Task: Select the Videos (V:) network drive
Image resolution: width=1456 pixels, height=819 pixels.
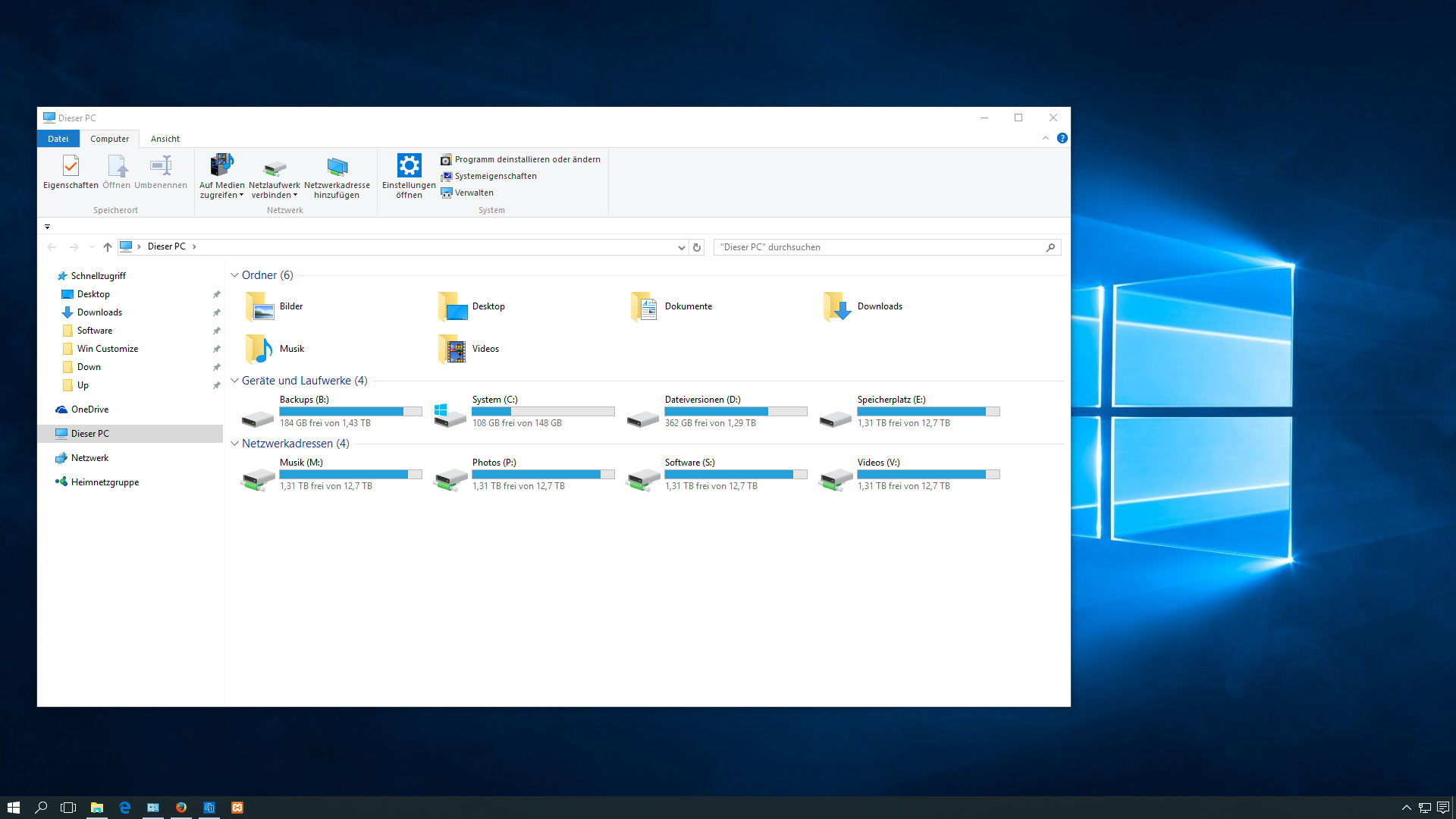Action: [x=909, y=474]
